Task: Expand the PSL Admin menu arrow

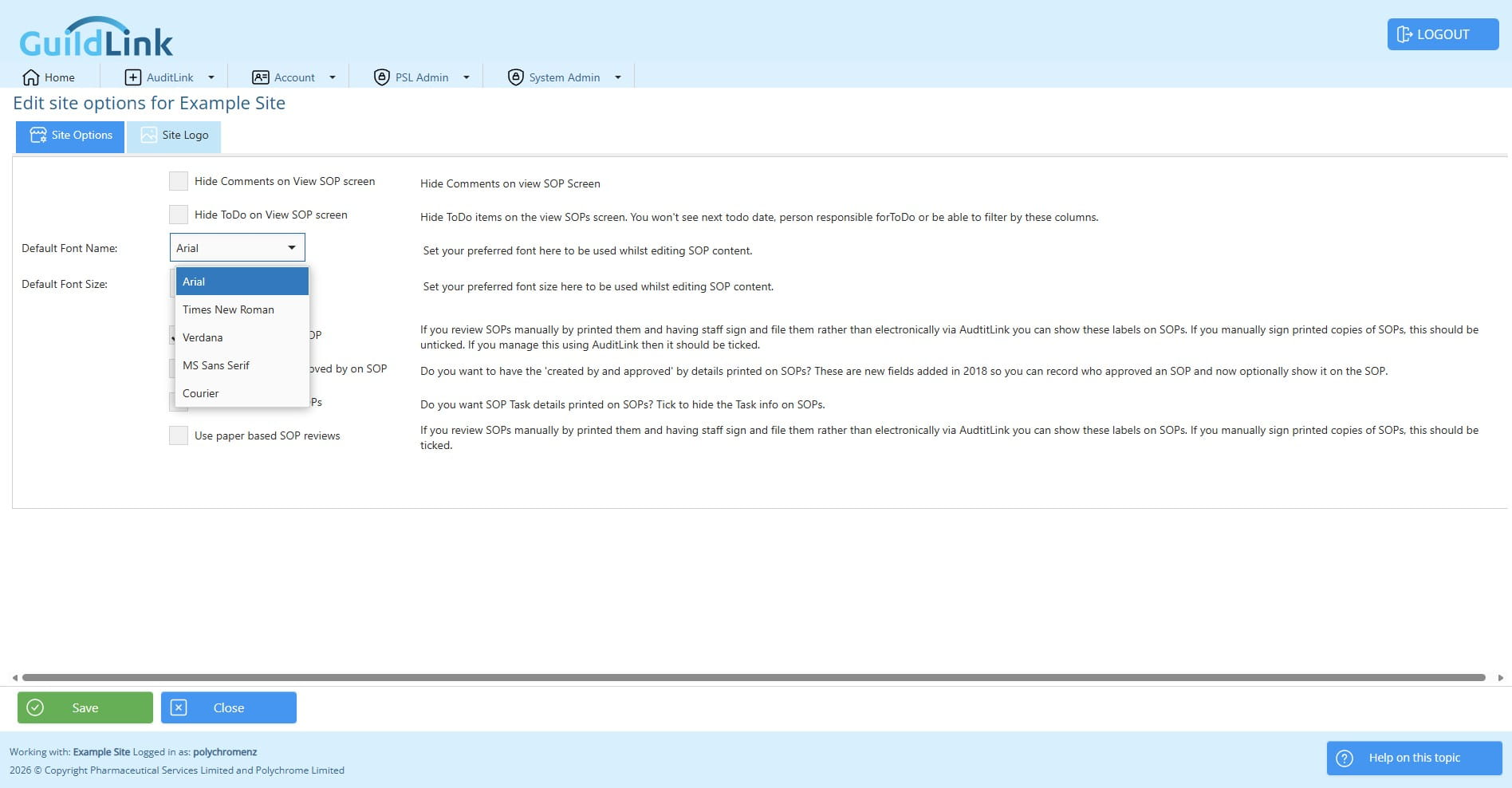Action: [467, 77]
